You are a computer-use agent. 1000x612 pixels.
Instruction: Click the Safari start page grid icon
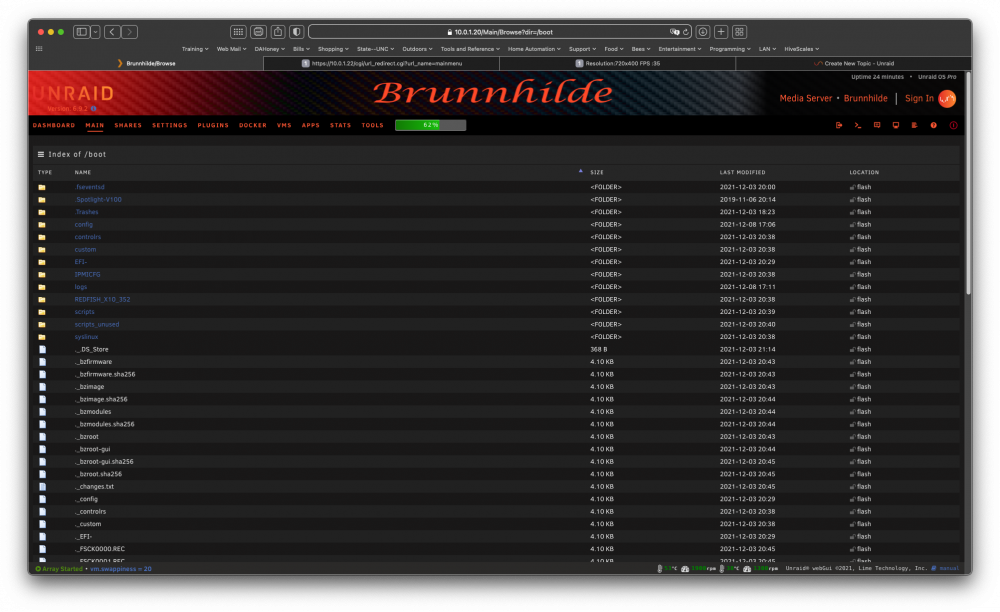pos(238,32)
